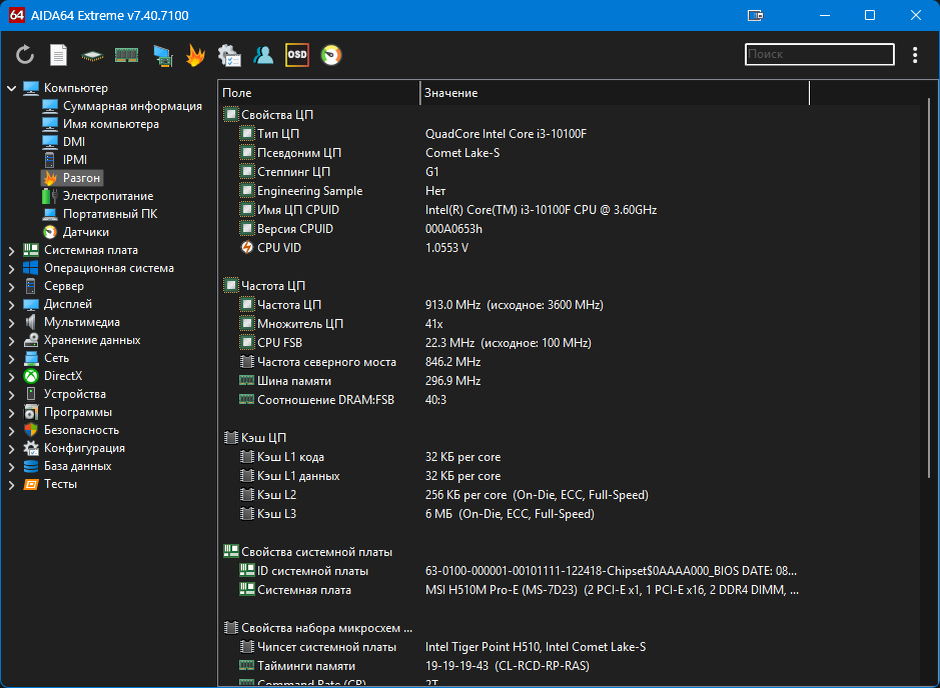This screenshot has width=940, height=688.
Task: Click the Refresh toolbar icon
Action: click(25, 55)
